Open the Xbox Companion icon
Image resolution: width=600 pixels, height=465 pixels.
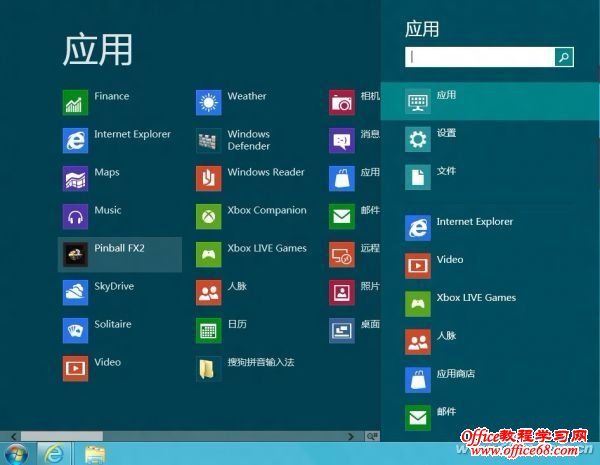(x=209, y=217)
